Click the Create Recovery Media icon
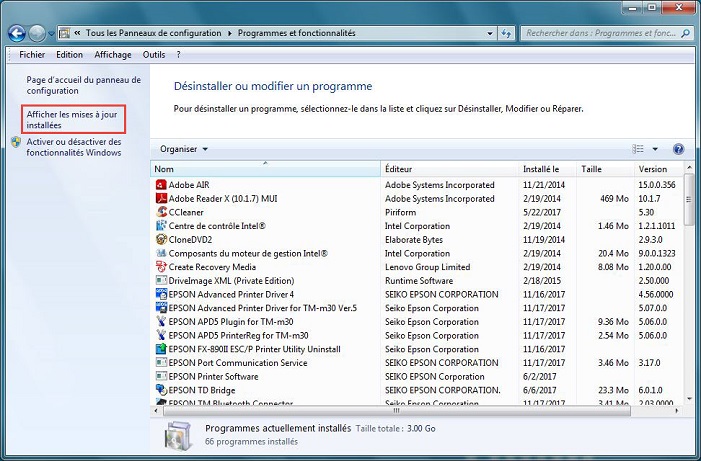 [x=161, y=267]
